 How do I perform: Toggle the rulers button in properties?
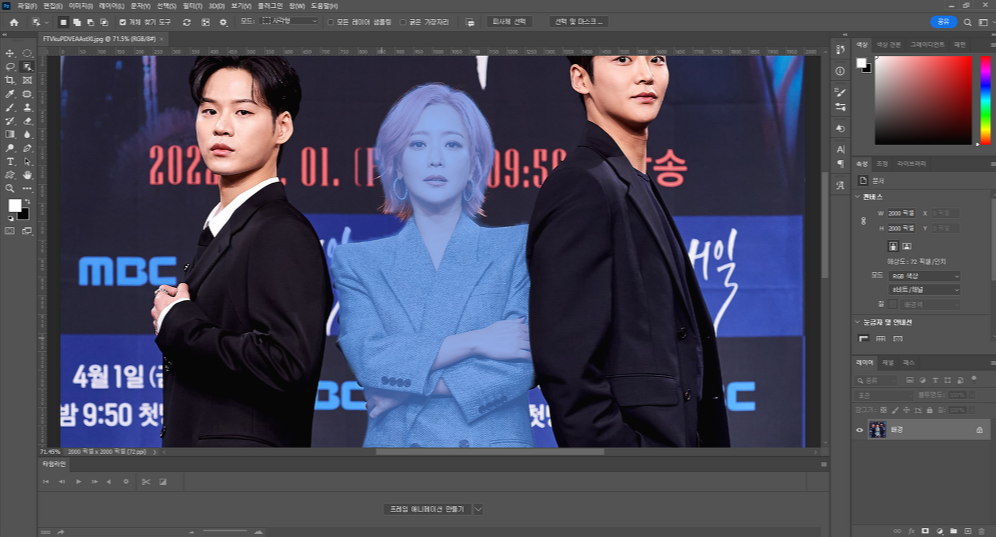(864, 339)
